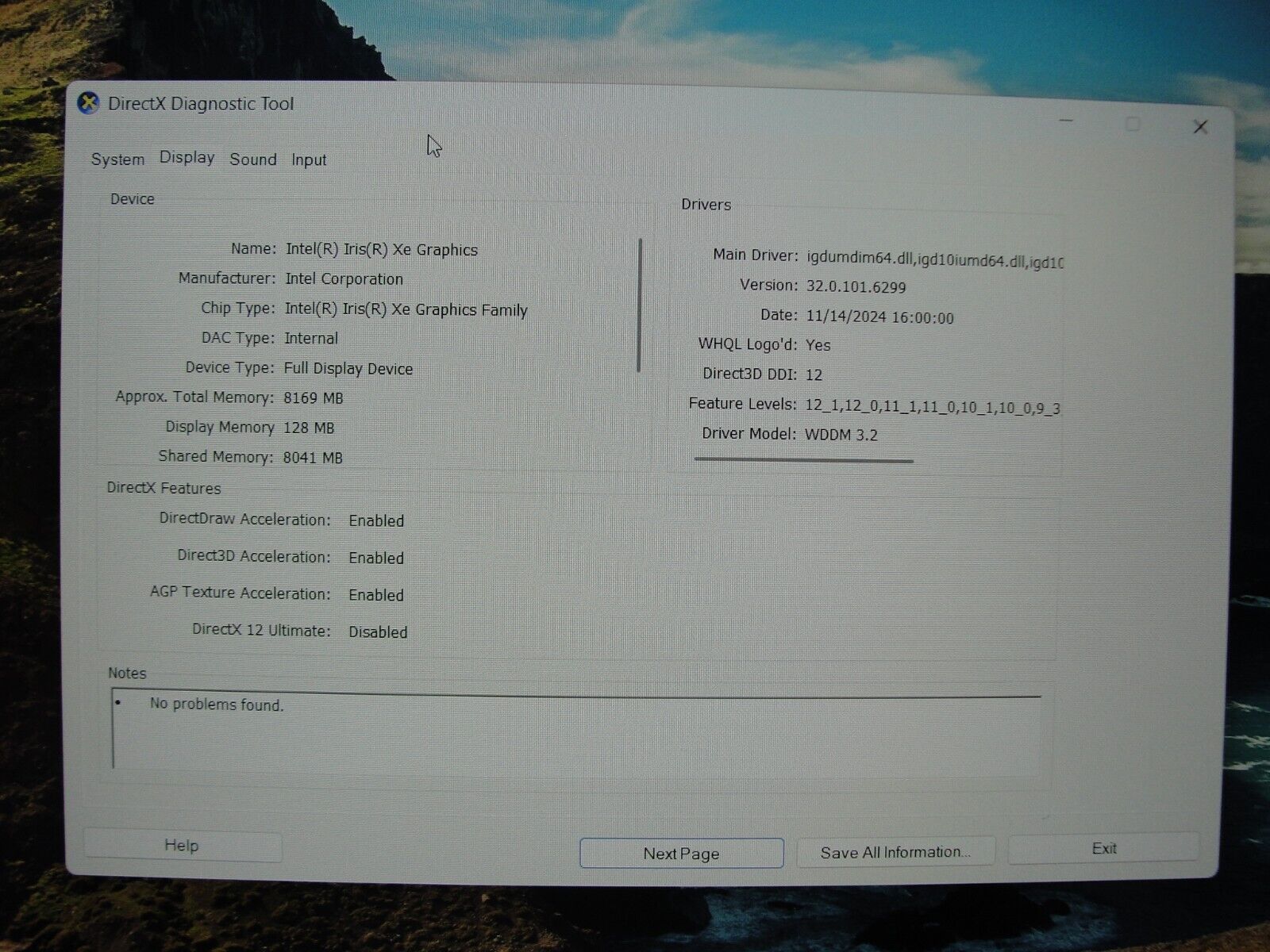Switch to the System tab
This screenshot has width=1270, height=952.
coord(117,159)
